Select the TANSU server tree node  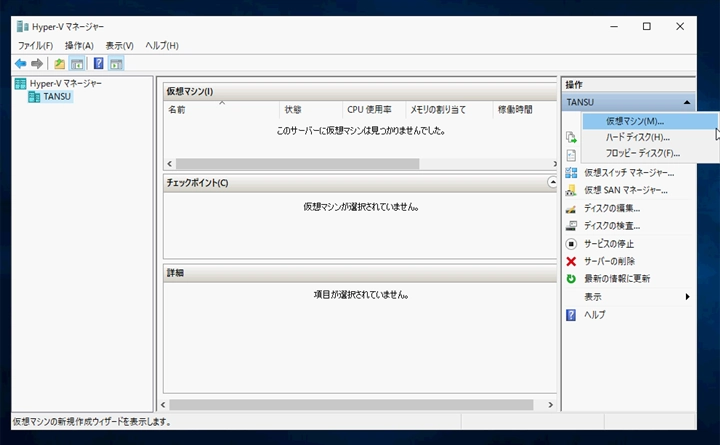tap(57, 96)
